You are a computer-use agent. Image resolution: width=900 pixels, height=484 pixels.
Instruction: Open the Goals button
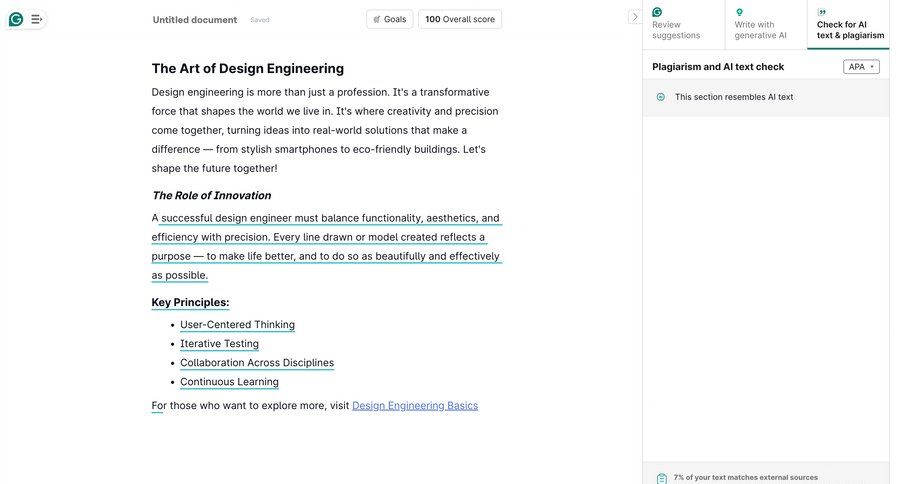389,19
